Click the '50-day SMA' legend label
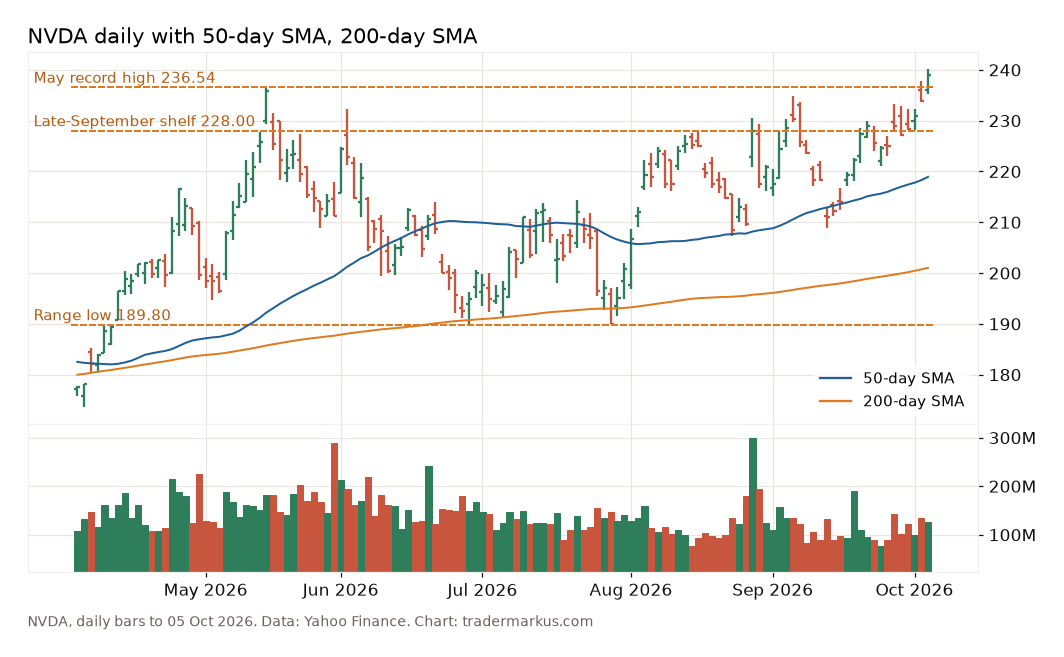The width and height of the screenshot is (1064, 657). pyautogui.click(x=908, y=378)
